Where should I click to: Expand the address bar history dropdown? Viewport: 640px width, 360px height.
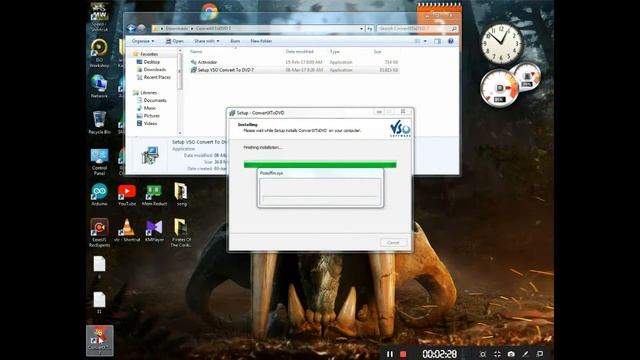(362, 29)
